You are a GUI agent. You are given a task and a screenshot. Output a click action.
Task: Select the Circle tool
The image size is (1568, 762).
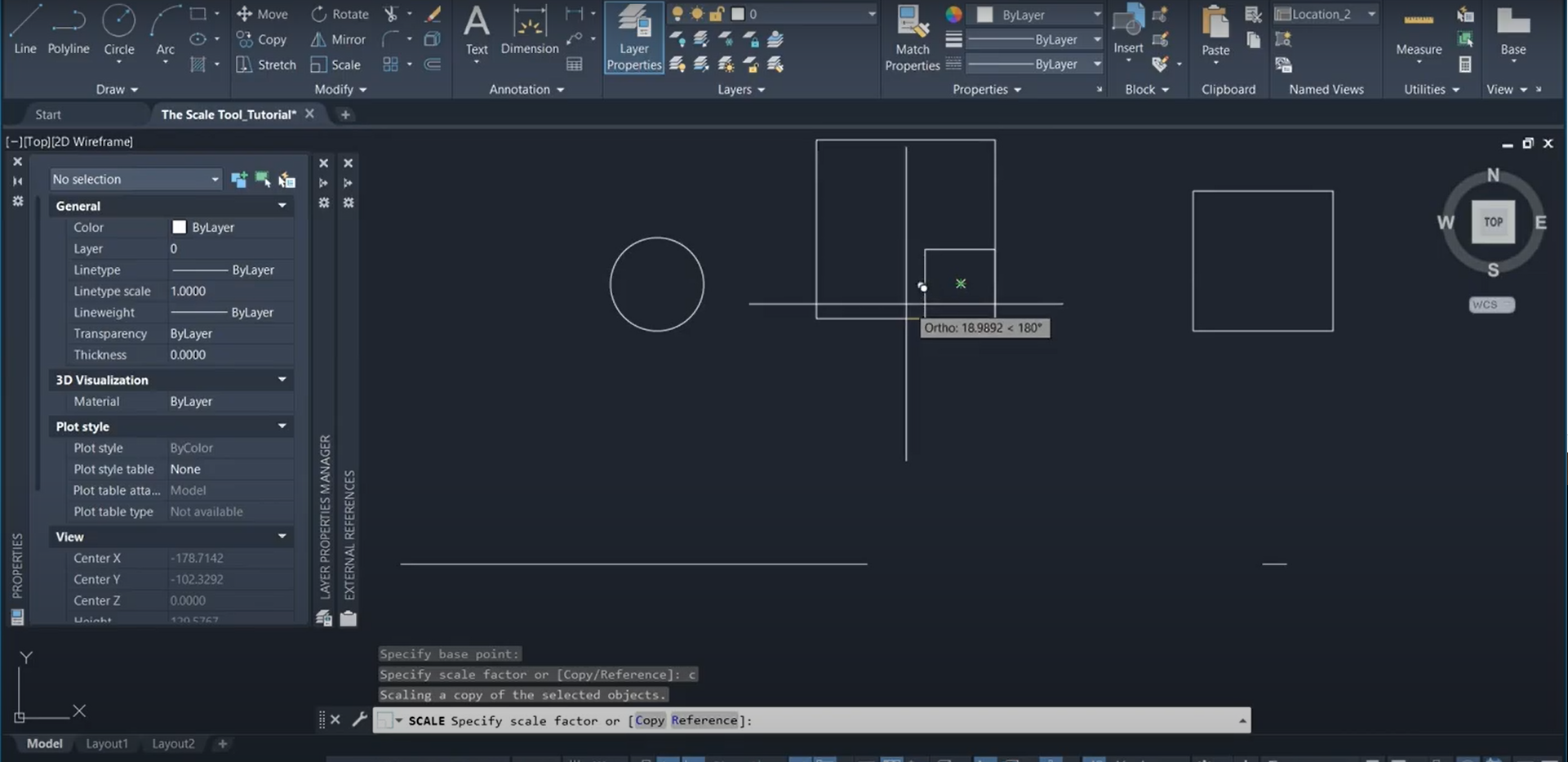pyautogui.click(x=119, y=28)
